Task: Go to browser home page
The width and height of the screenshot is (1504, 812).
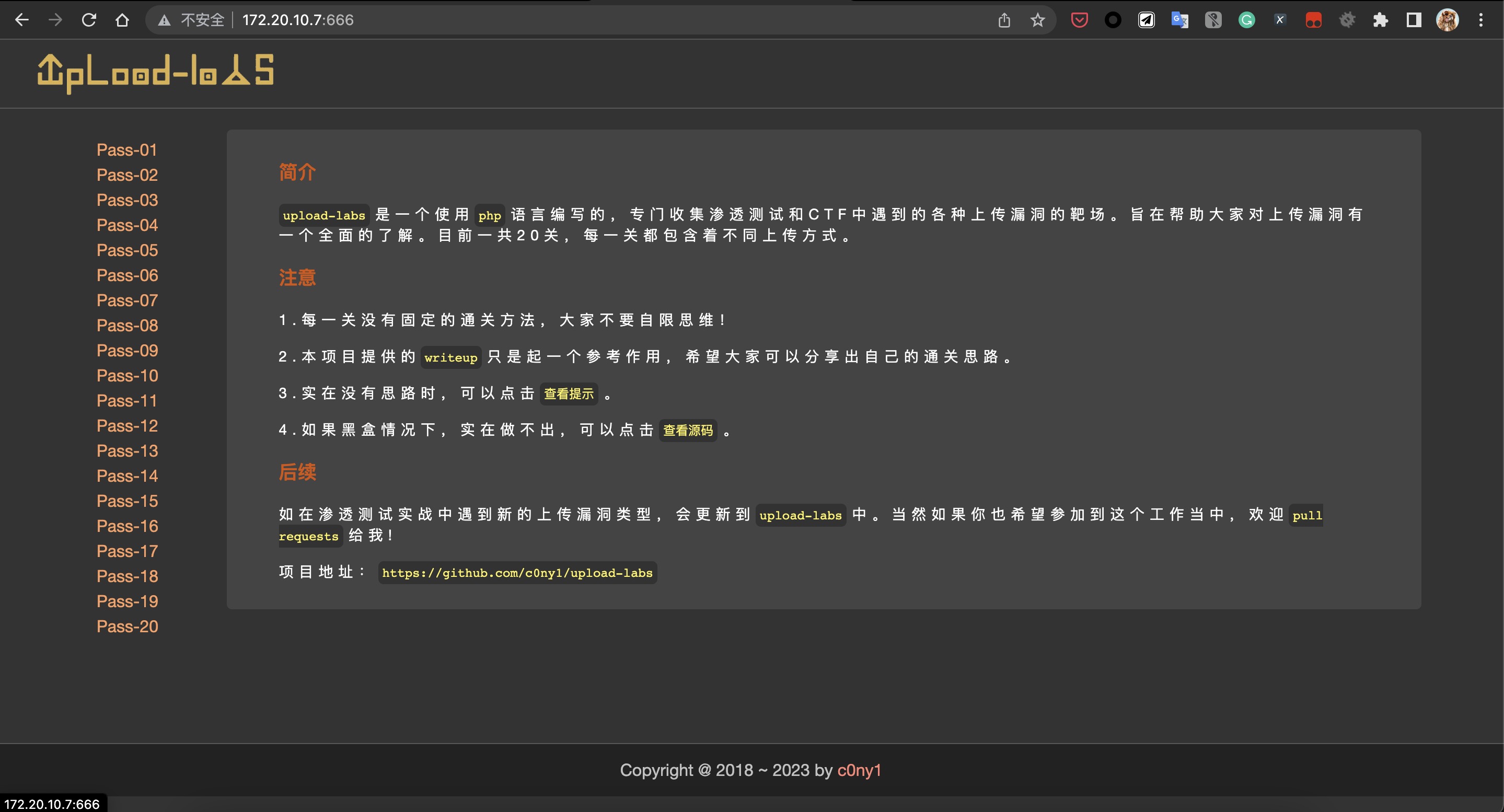Action: [x=122, y=20]
